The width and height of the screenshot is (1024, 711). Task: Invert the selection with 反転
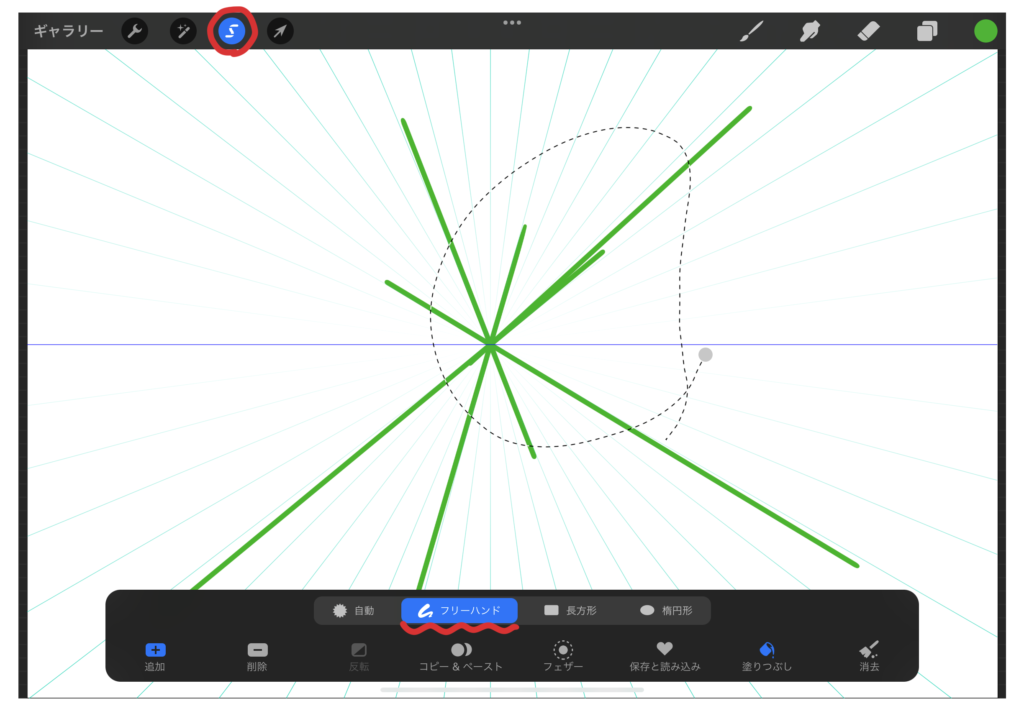(359, 656)
